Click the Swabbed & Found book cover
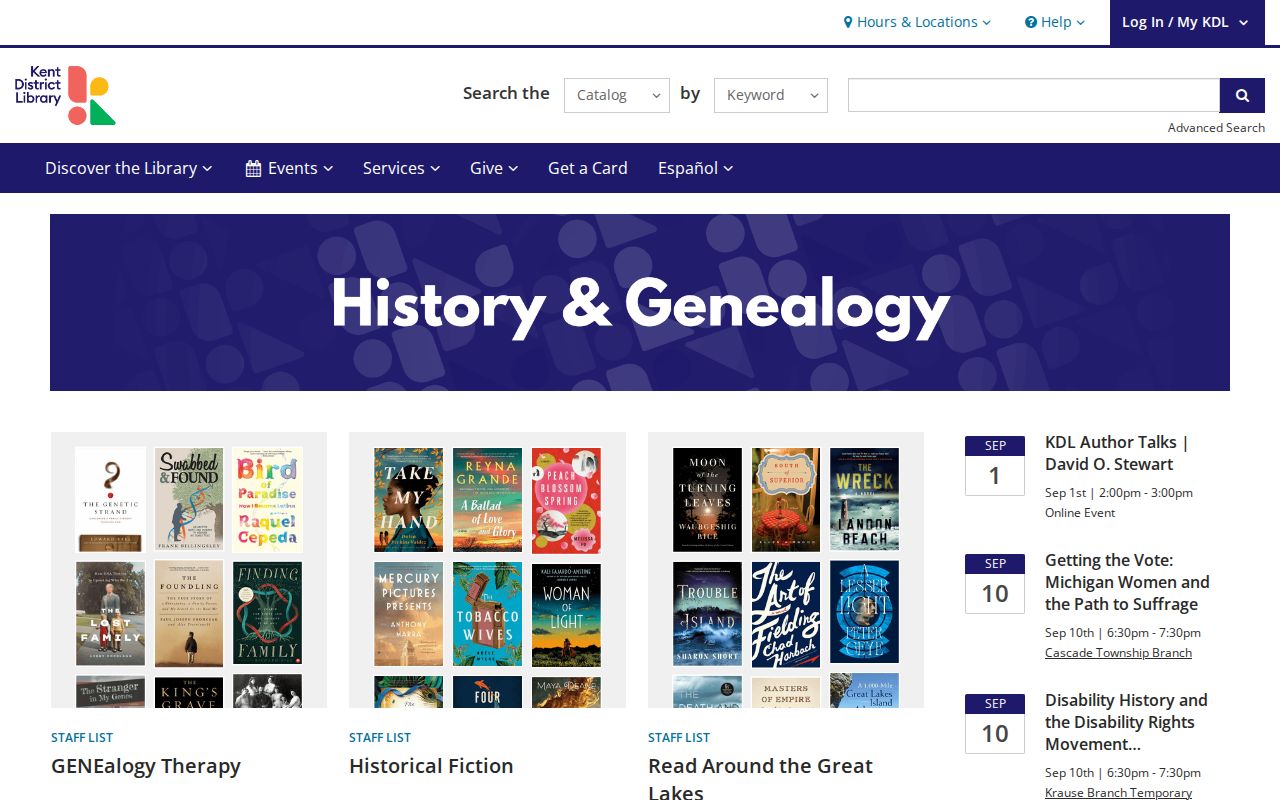This screenshot has width=1280, height=800. click(189, 500)
